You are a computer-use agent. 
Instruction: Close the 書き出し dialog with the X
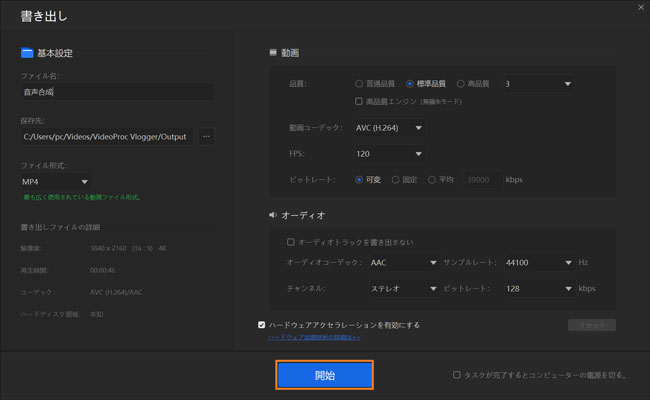pyautogui.click(x=641, y=7)
